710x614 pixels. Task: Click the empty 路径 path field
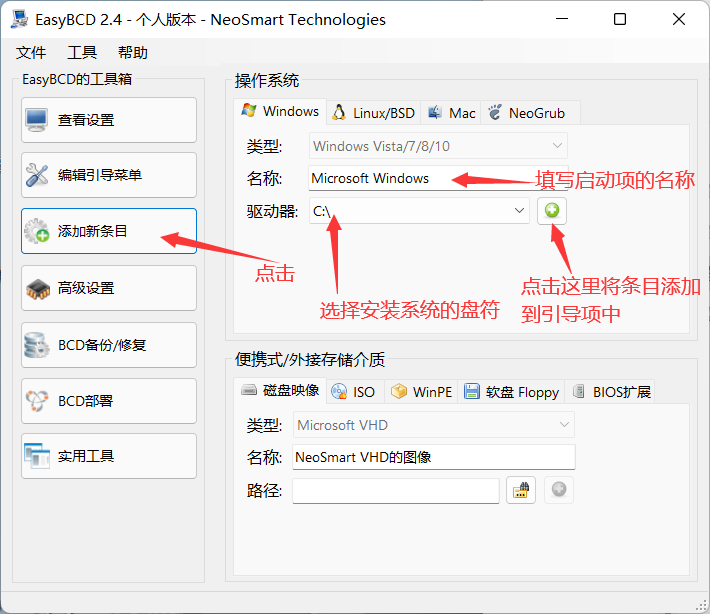pos(396,490)
